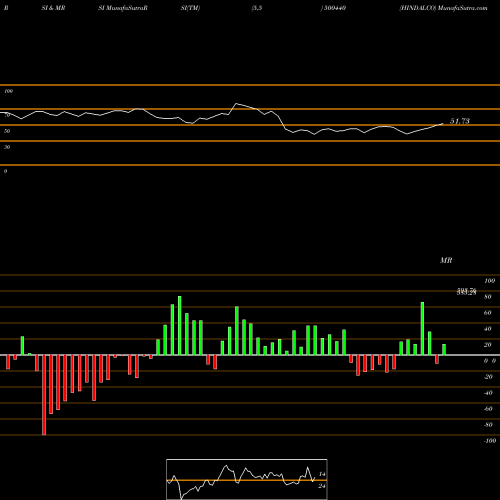This screenshot has height=500, width=500.
Task: Click the MR axis label 40
Action: (488, 329)
